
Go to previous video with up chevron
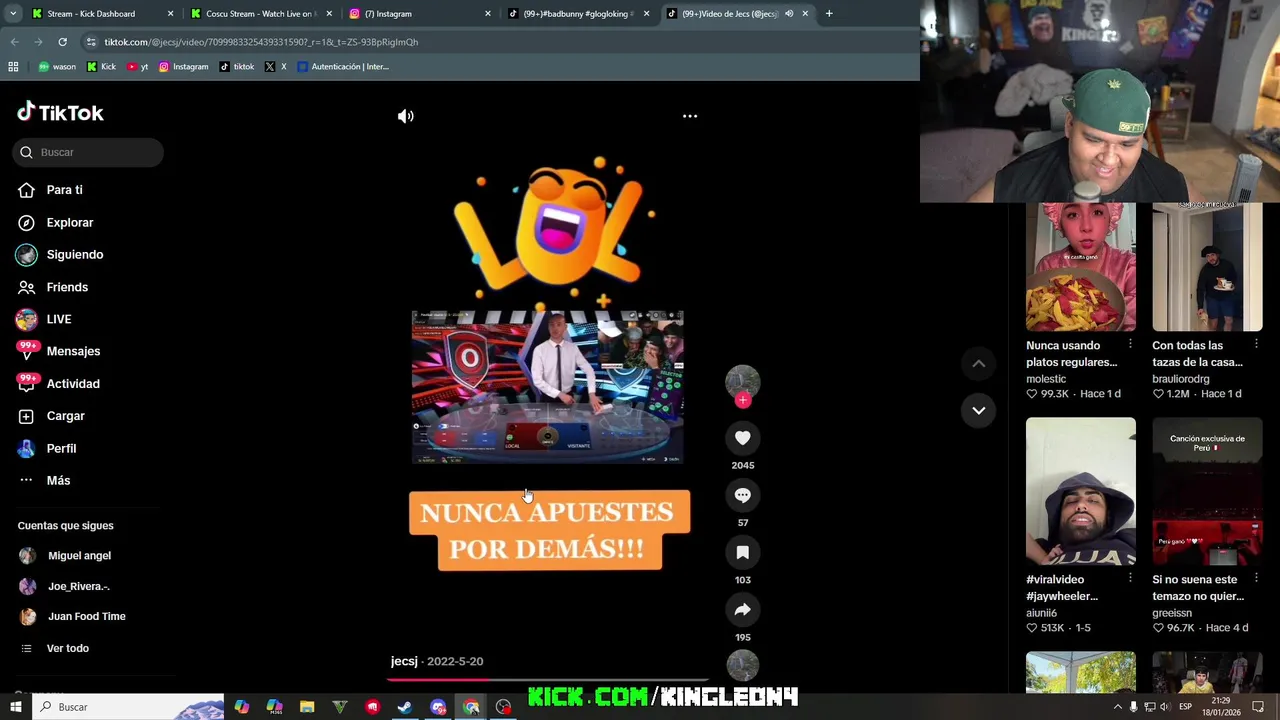pos(978,364)
